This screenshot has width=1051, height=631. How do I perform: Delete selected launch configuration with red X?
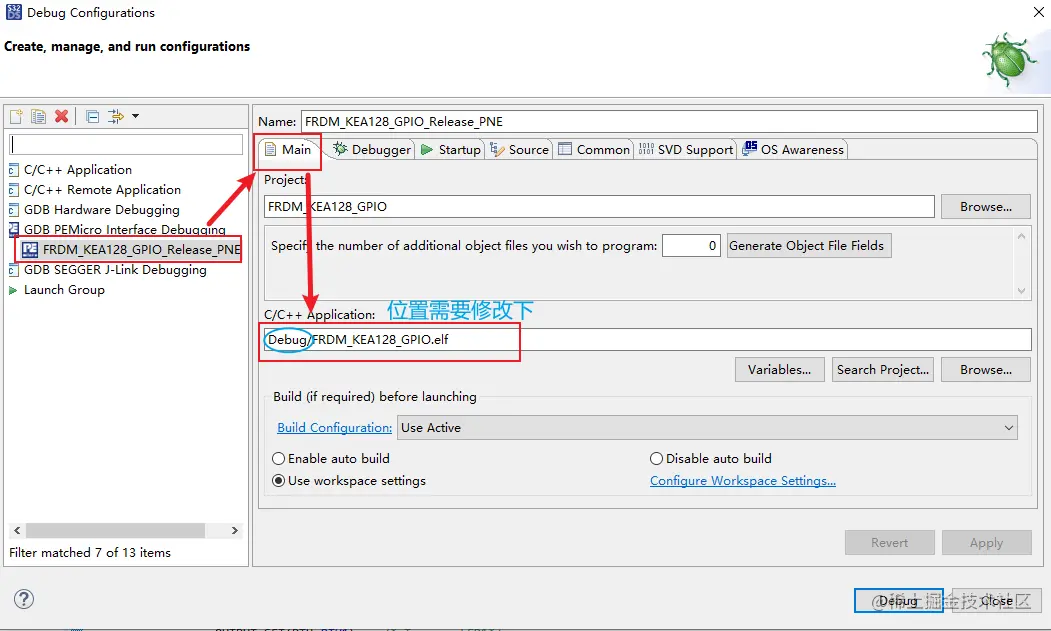[62, 117]
